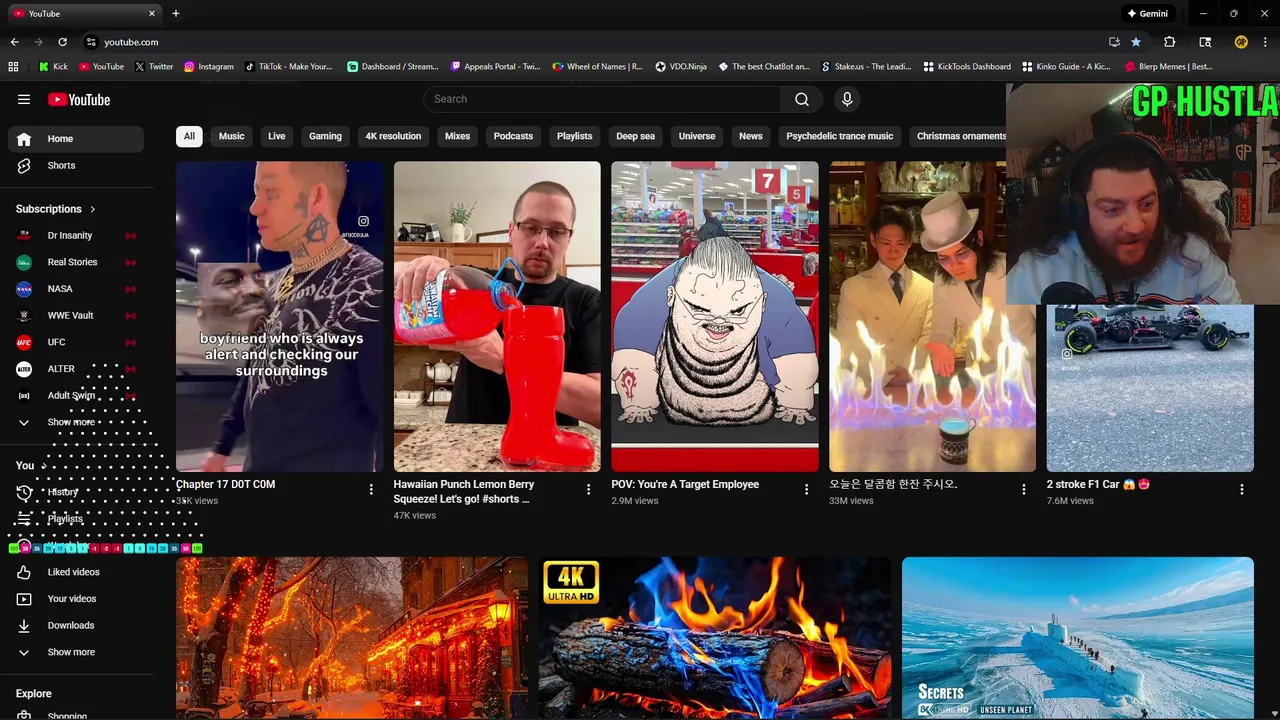
Task: Select the Playlists filter chip
Action: point(575,136)
